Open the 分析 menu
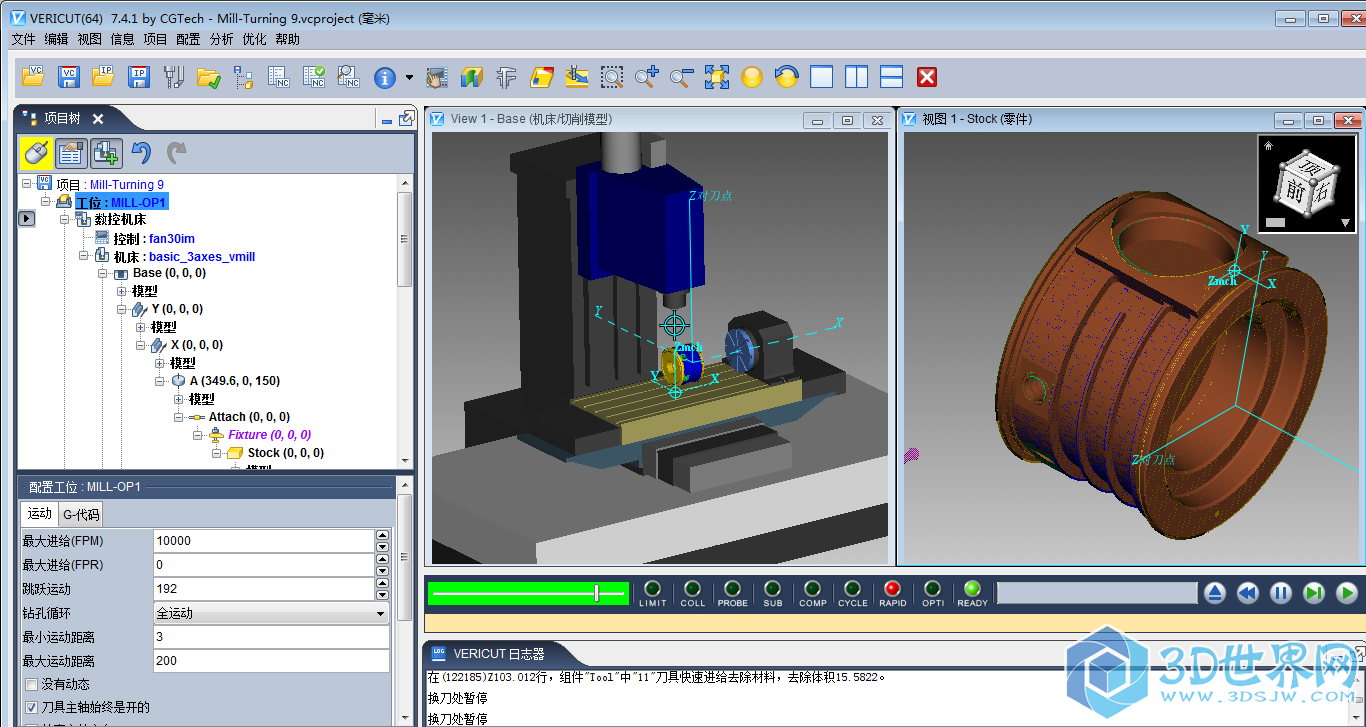 [221, 39]
